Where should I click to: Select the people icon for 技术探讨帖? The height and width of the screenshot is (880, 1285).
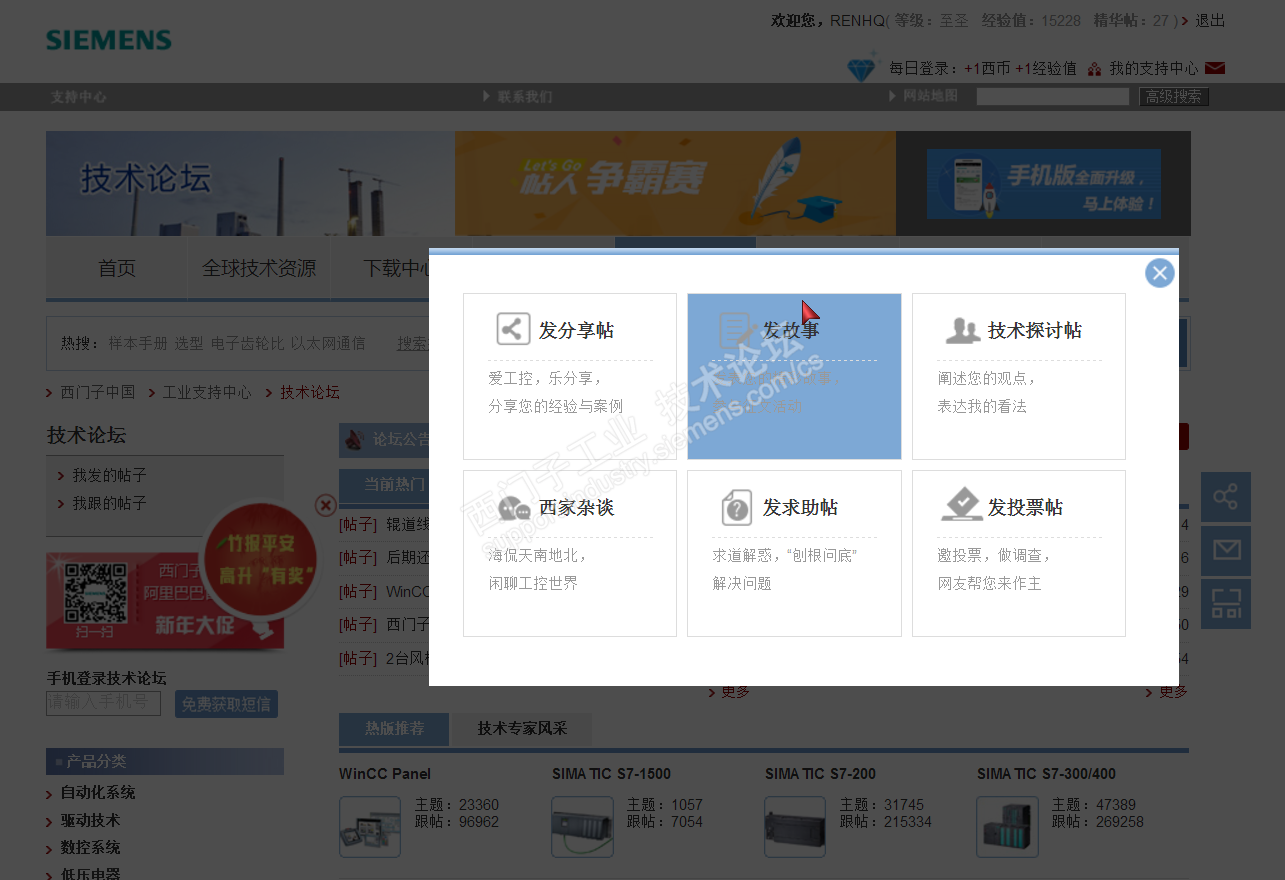pyautogui.click(x=962, y=330)
